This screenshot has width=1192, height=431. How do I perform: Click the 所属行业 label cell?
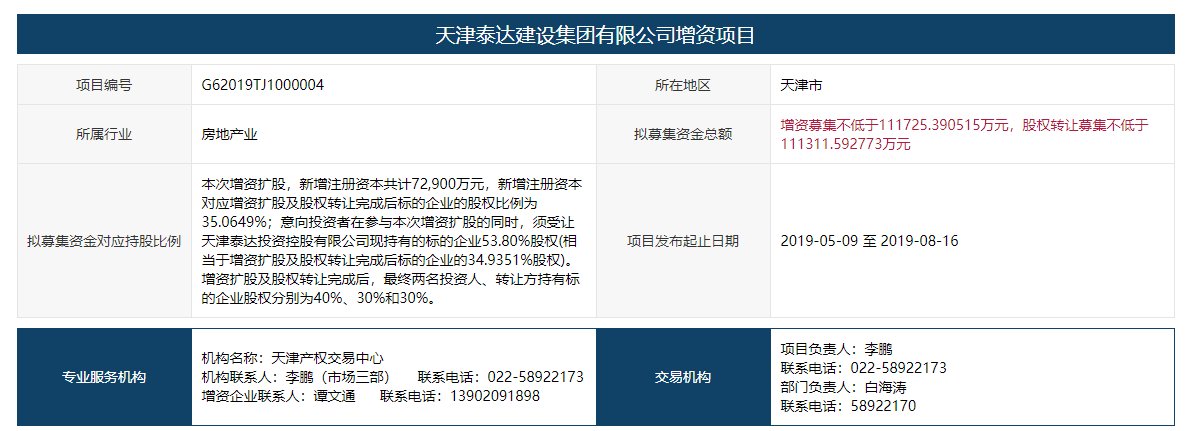(104, 135)
